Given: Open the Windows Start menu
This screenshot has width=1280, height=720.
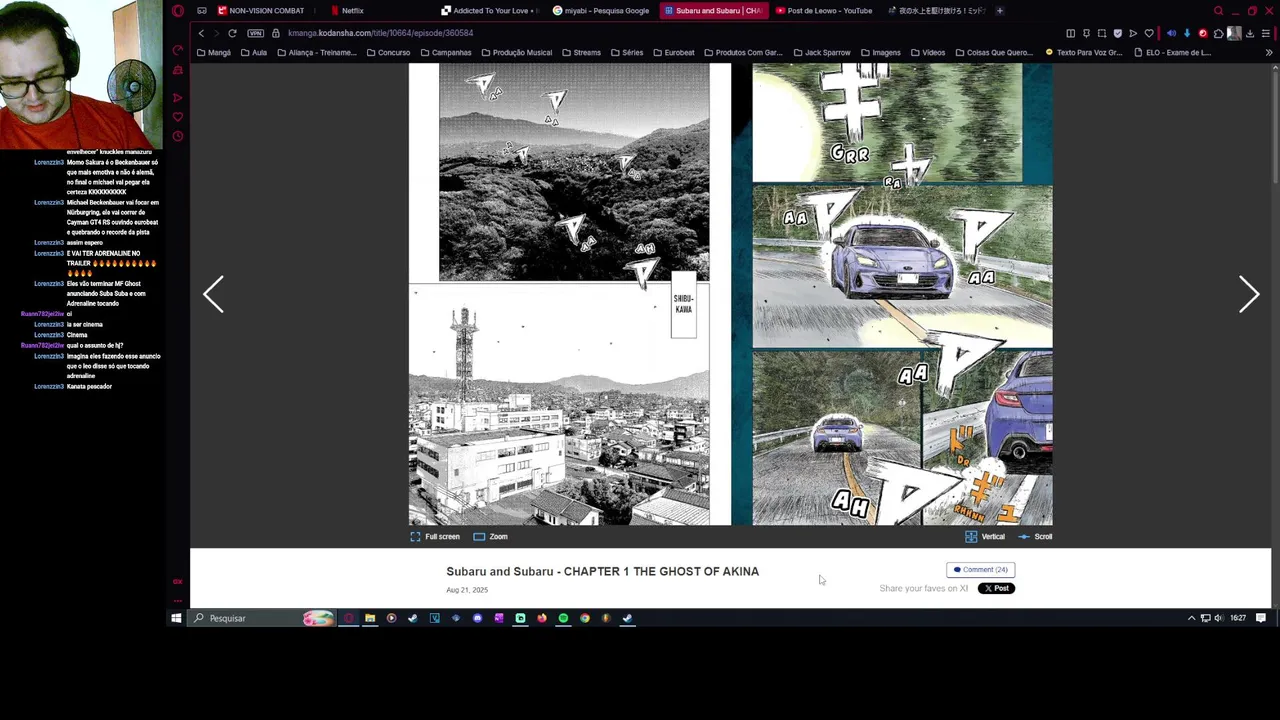Looking at the screenshot, I should 176,618.
